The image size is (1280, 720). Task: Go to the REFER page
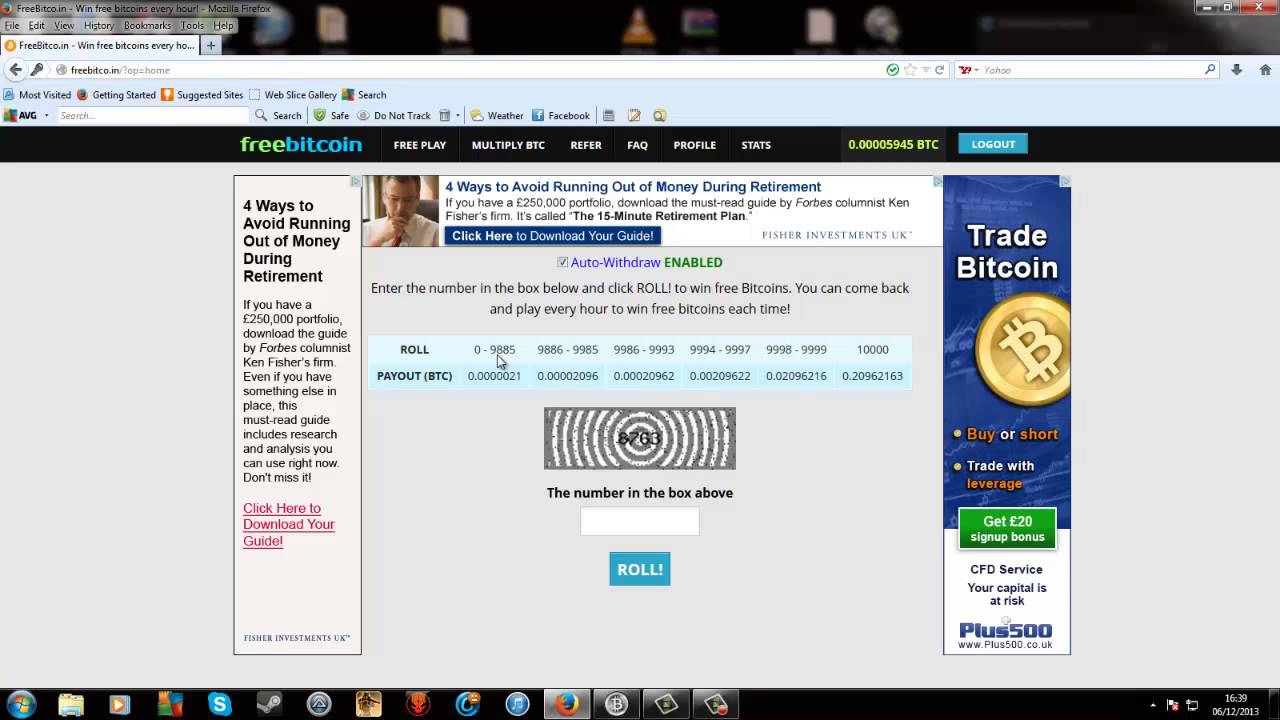586,145
